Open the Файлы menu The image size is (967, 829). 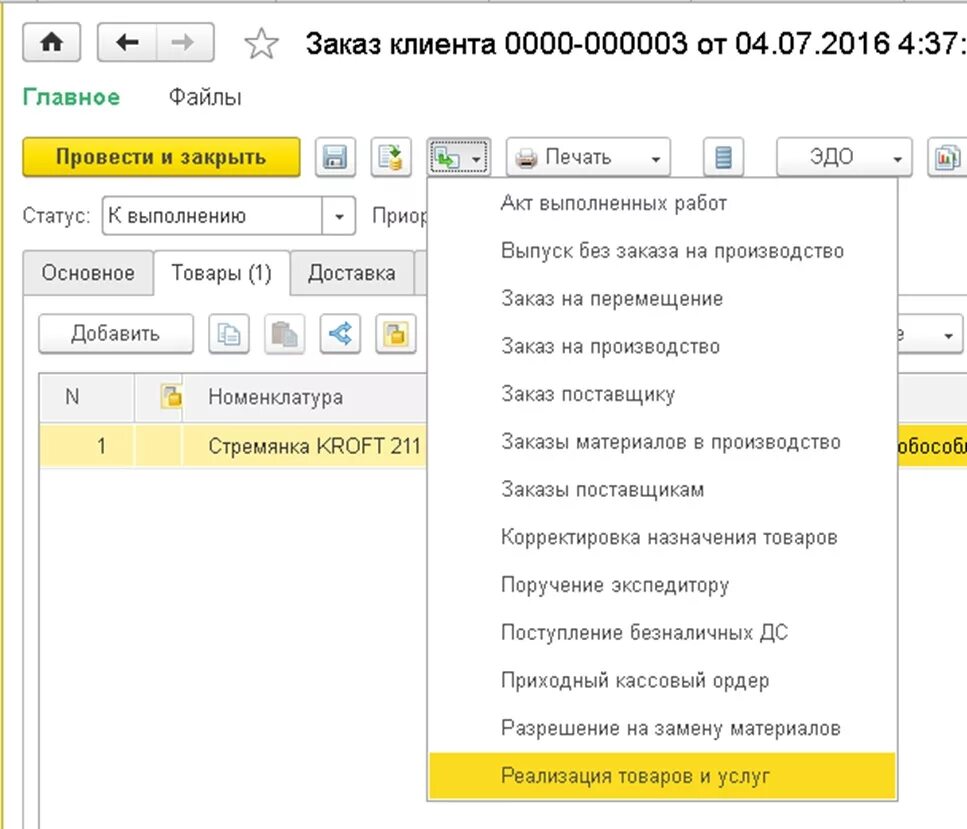(203, 97)
